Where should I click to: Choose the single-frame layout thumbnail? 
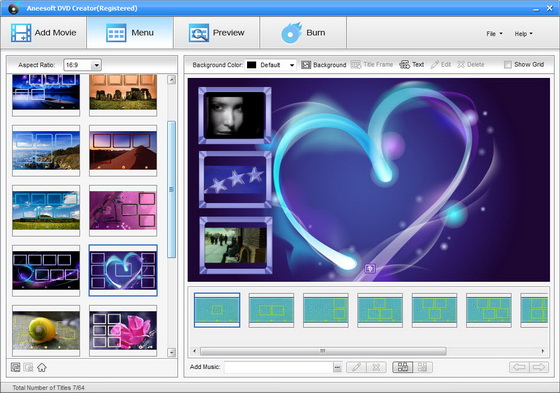click(217, 310)
